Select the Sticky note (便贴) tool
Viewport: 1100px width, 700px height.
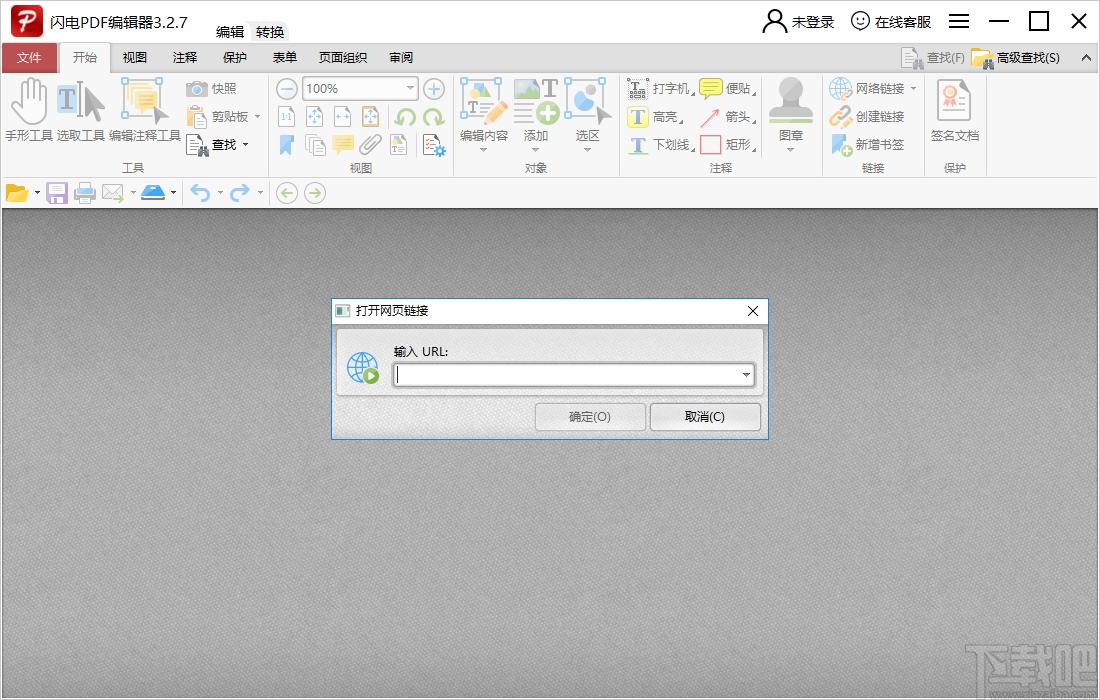click(727, 88)
